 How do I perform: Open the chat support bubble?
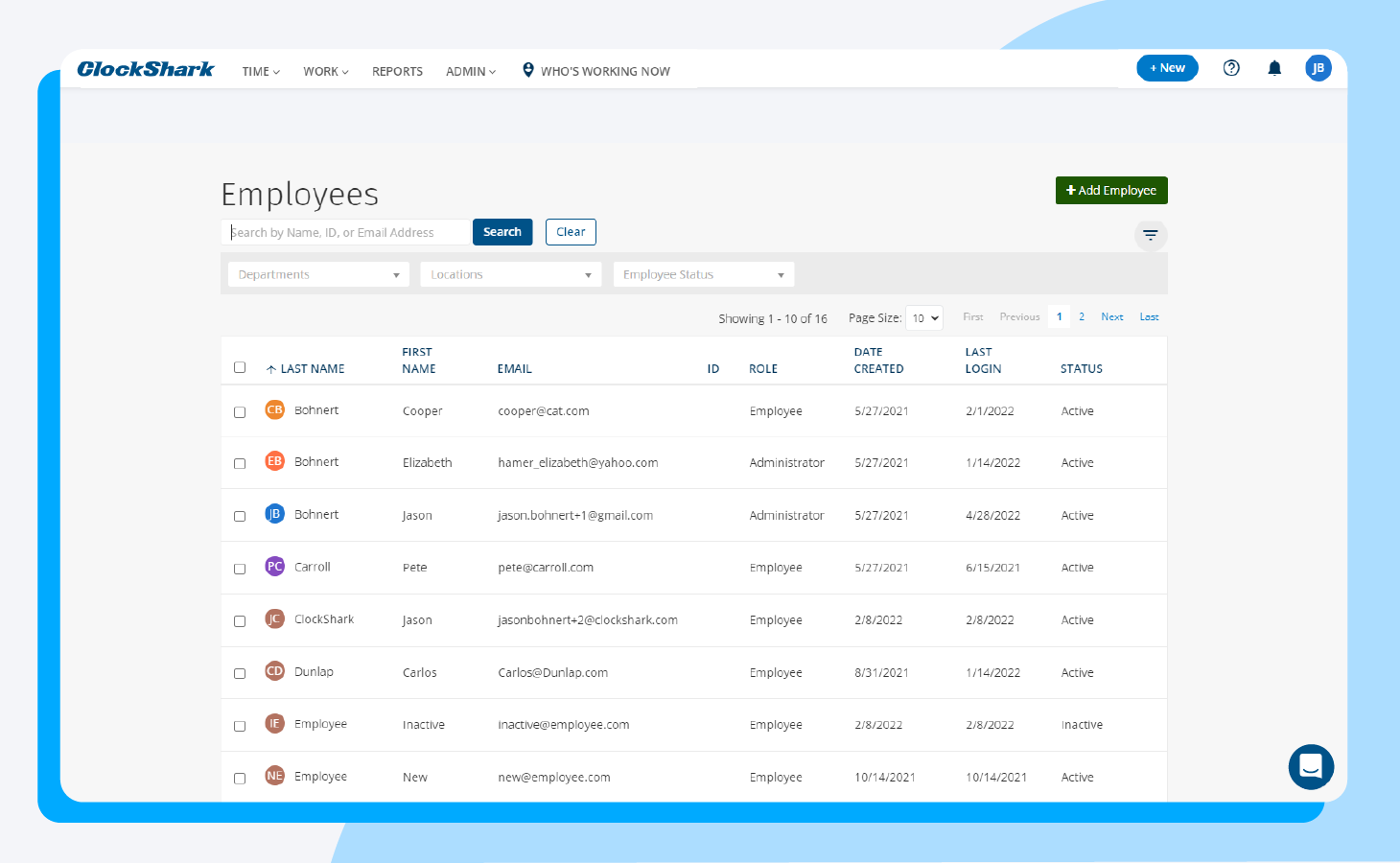(x=1311, y=767)
